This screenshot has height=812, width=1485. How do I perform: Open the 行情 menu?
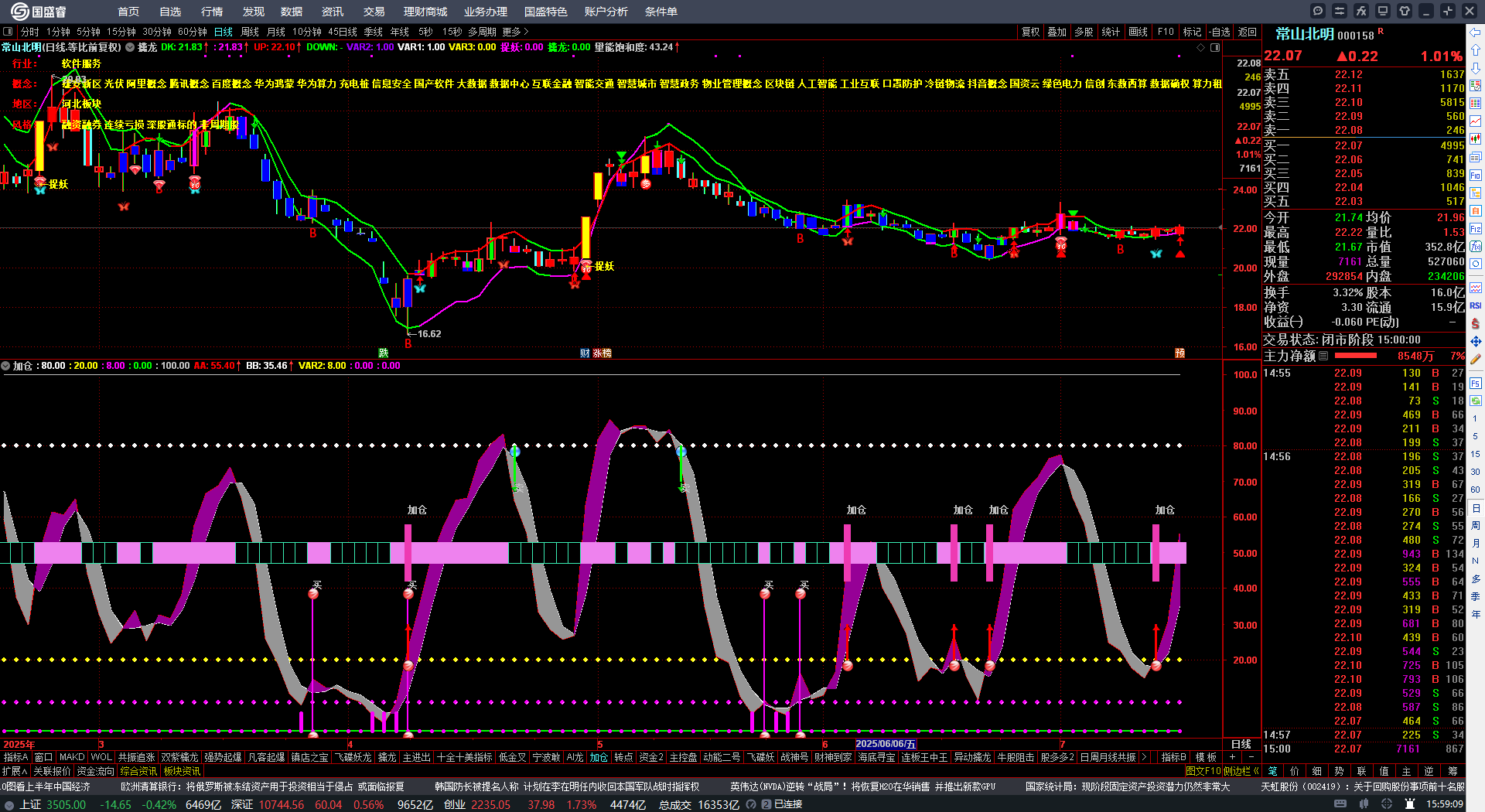pyautogui.click(x=211, y=12)
